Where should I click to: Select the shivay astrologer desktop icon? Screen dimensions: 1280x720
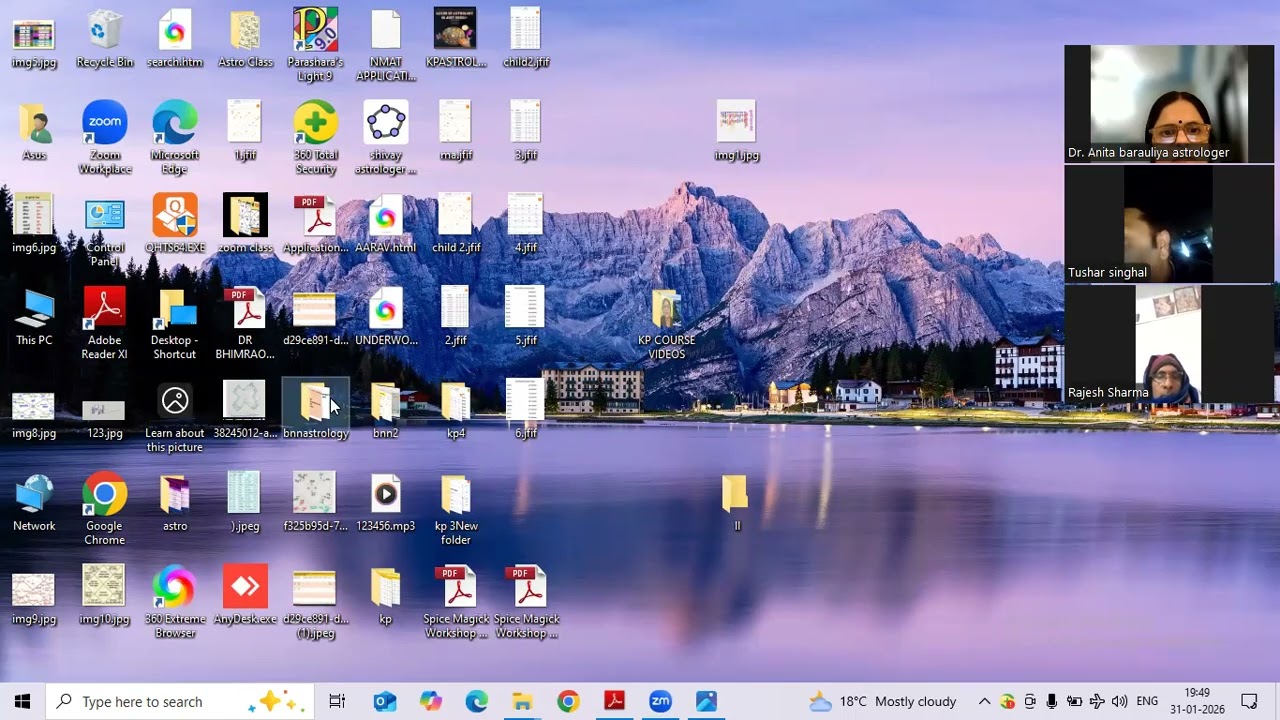click(x=385, y=138)
